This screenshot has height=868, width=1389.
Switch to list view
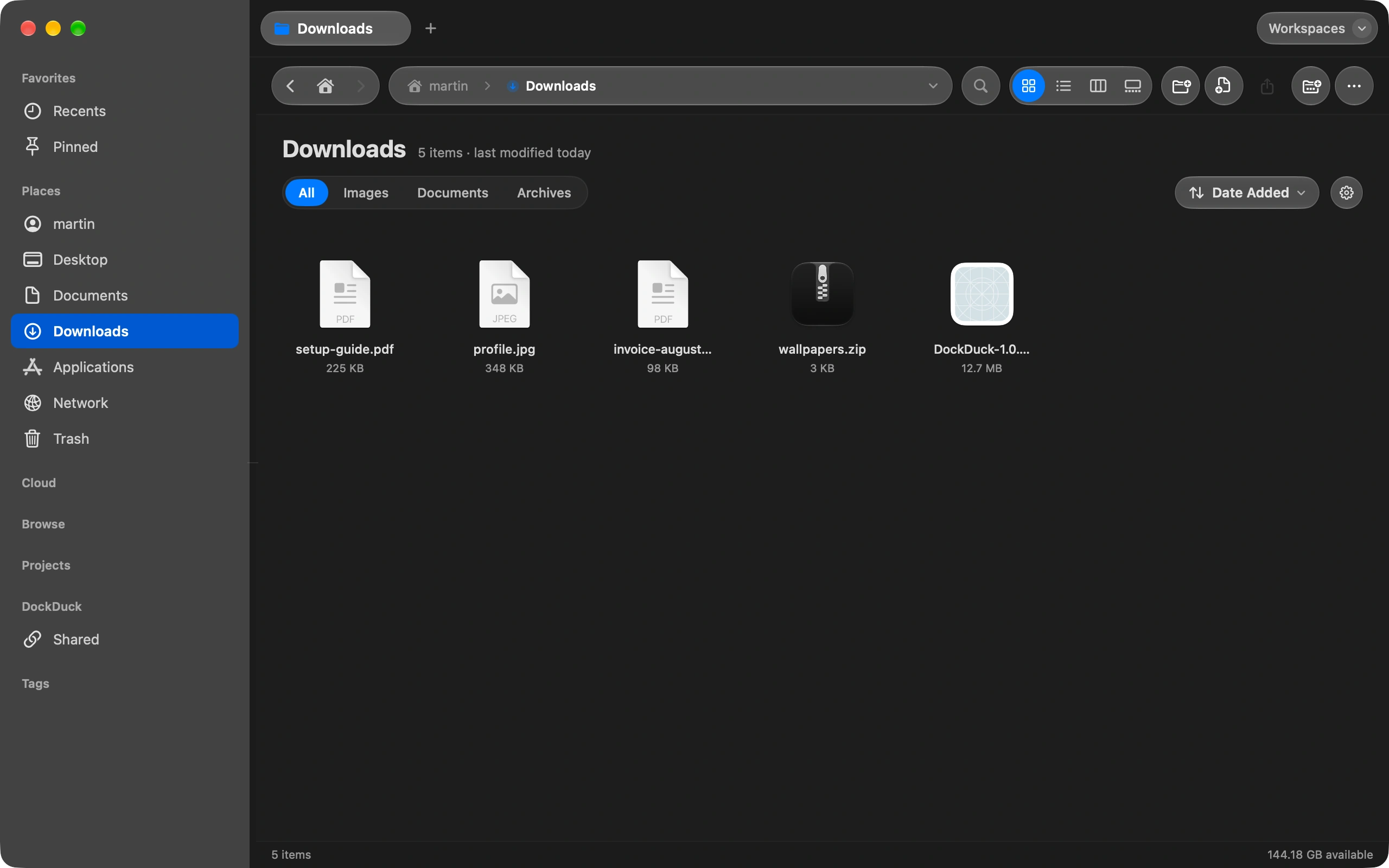[x=1063, y=86]
